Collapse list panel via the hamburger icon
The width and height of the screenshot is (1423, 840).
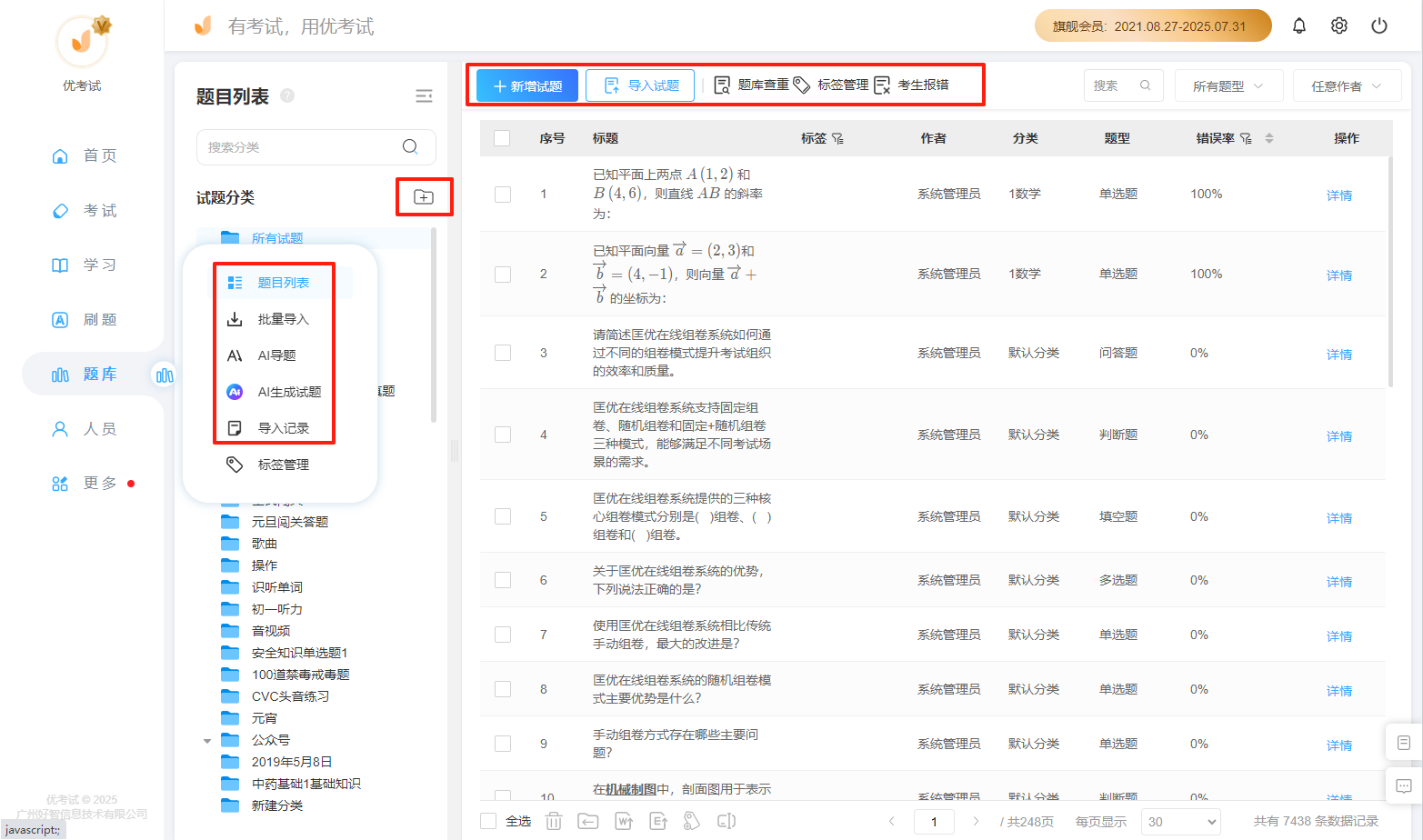[424, 96]
